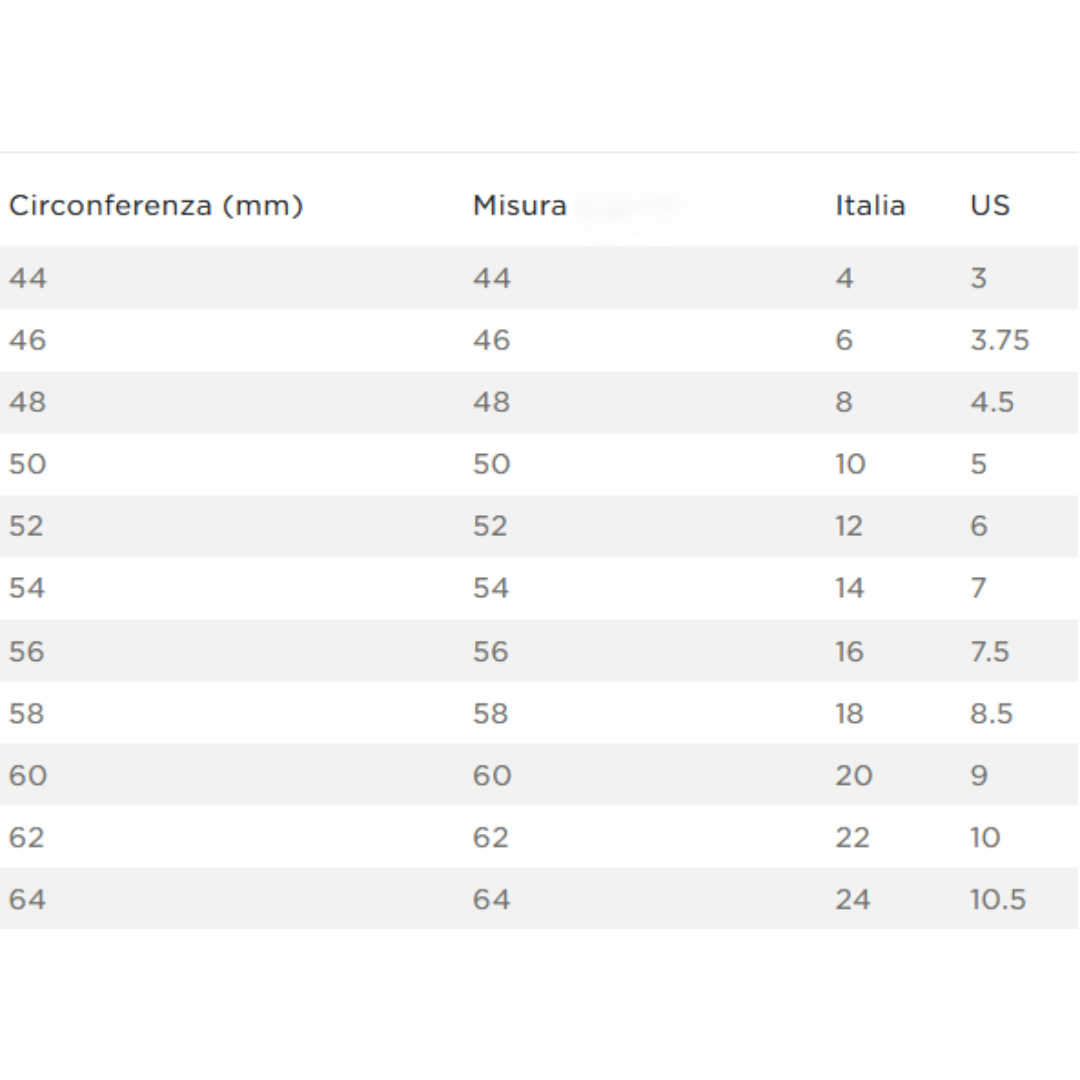This screenshot has height=1080, width=1080.
Task: Select US size 3.75 cell
Action: click(999, 341)
